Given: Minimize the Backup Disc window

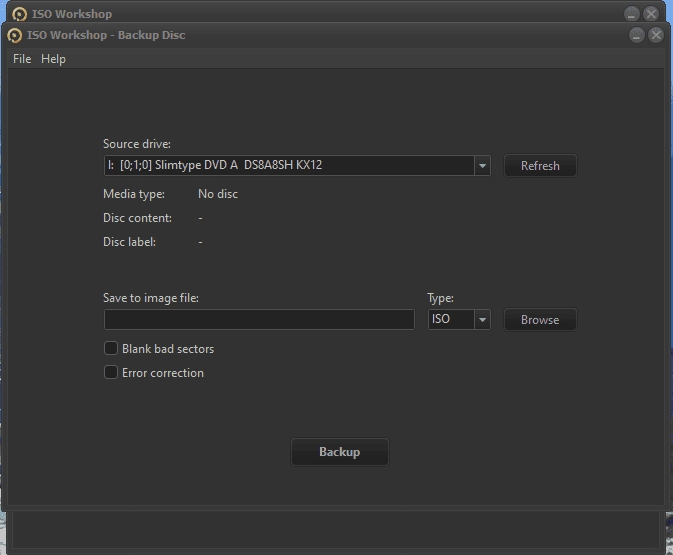Looking at the screenshot, I should (x=637, y=35).
